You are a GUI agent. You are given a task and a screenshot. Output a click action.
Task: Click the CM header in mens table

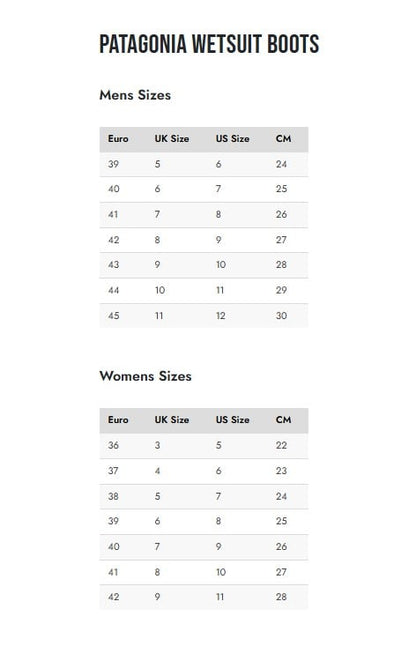[x=284, y=139]
